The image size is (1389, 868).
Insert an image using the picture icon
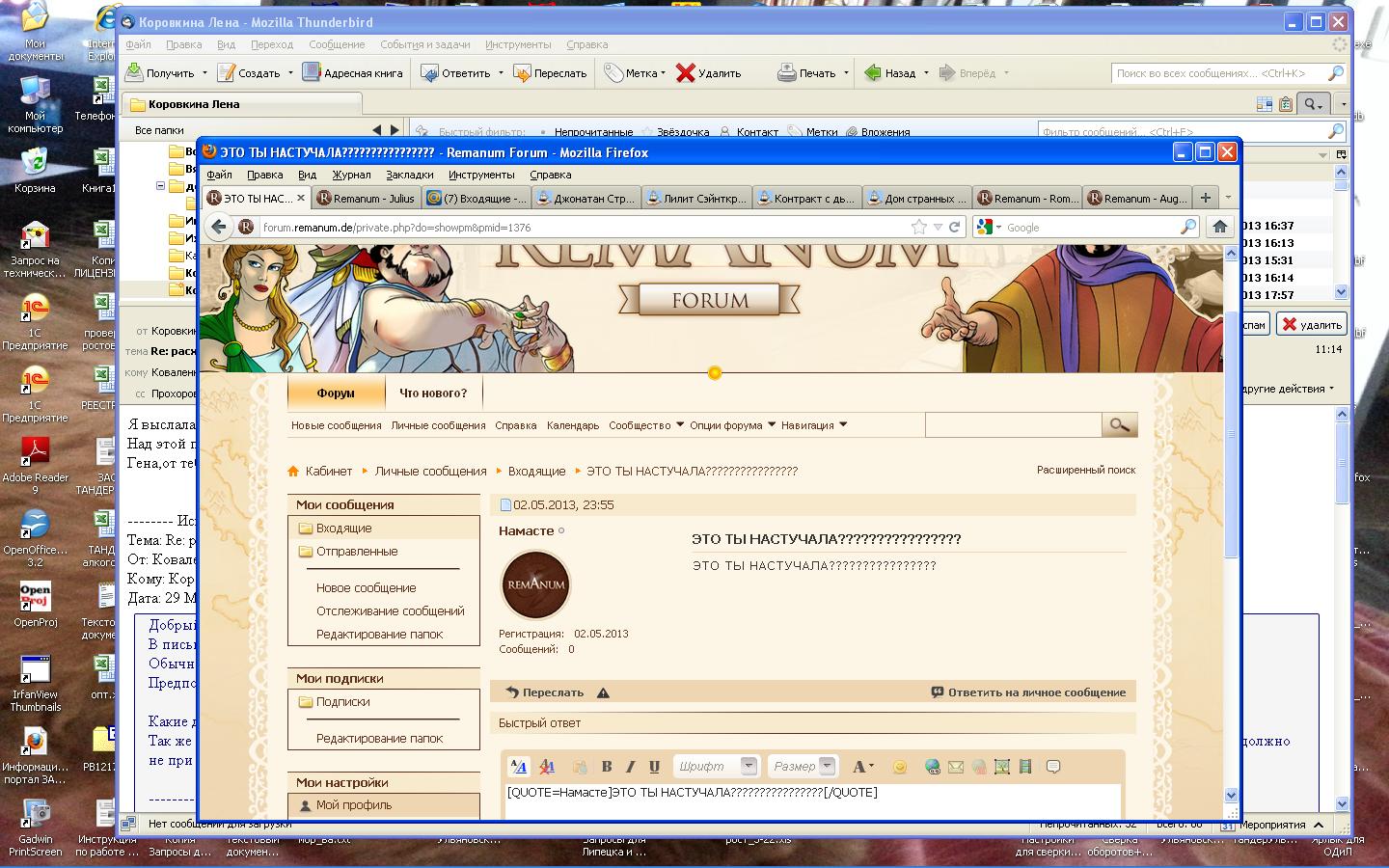point(1002,767)
